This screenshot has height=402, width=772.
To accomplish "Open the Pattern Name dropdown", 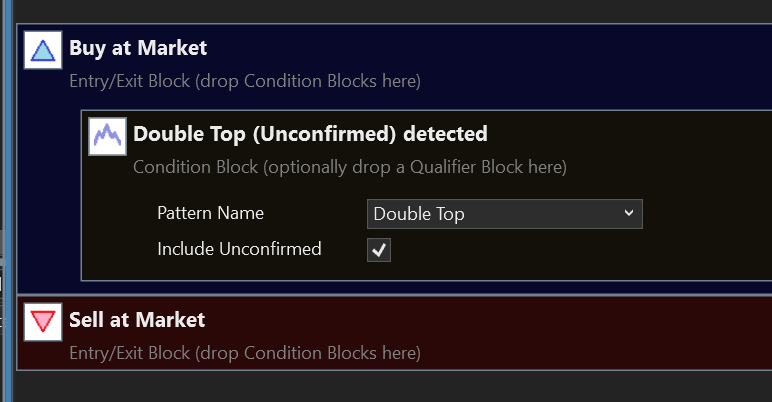I will click(504, 214).
